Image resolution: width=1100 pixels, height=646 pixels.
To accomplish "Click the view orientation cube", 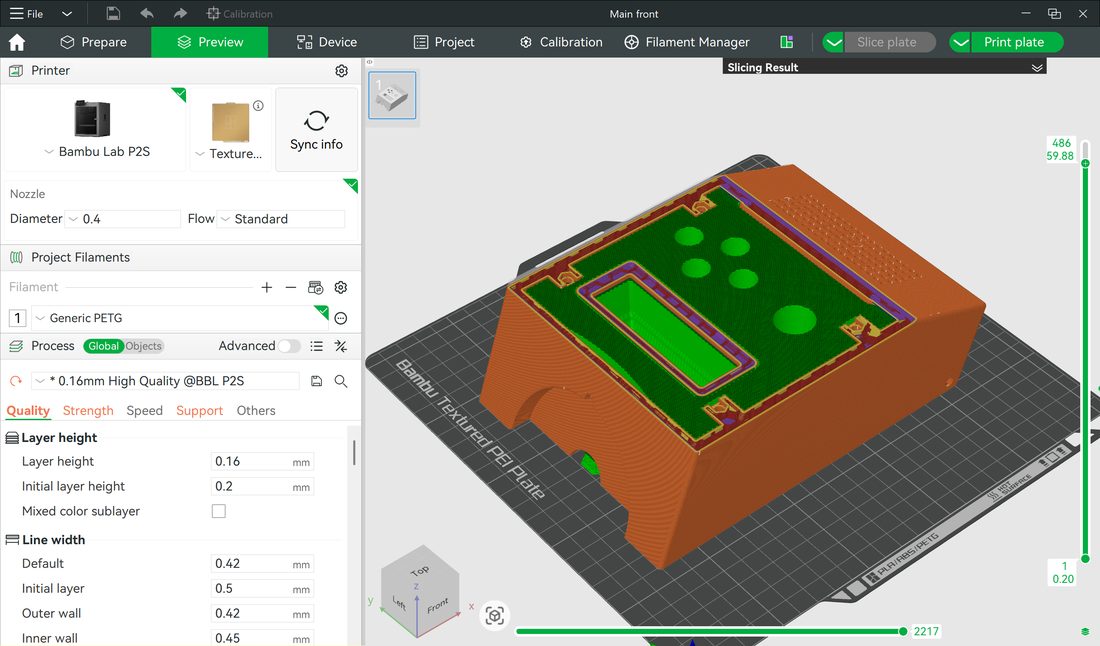I will click(420, 591).
